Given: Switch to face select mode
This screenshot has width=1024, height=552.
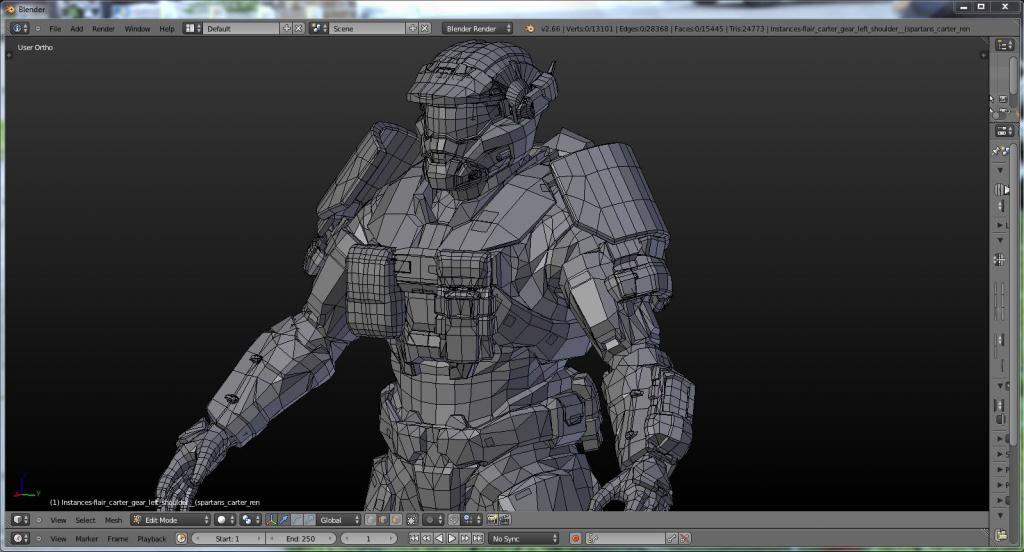Looking at the screenshot, I should (x=395, y=520).
